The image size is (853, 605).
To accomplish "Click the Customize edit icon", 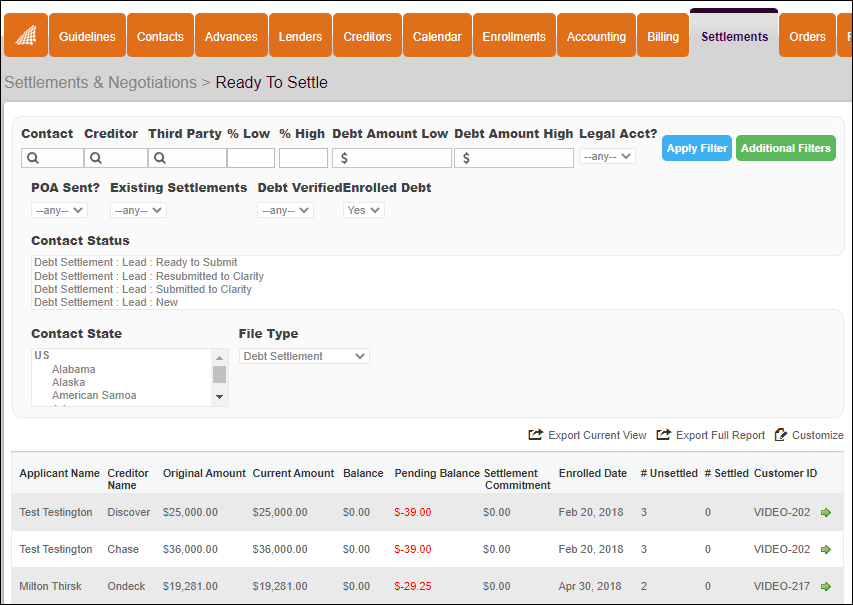I will (781, 435).
